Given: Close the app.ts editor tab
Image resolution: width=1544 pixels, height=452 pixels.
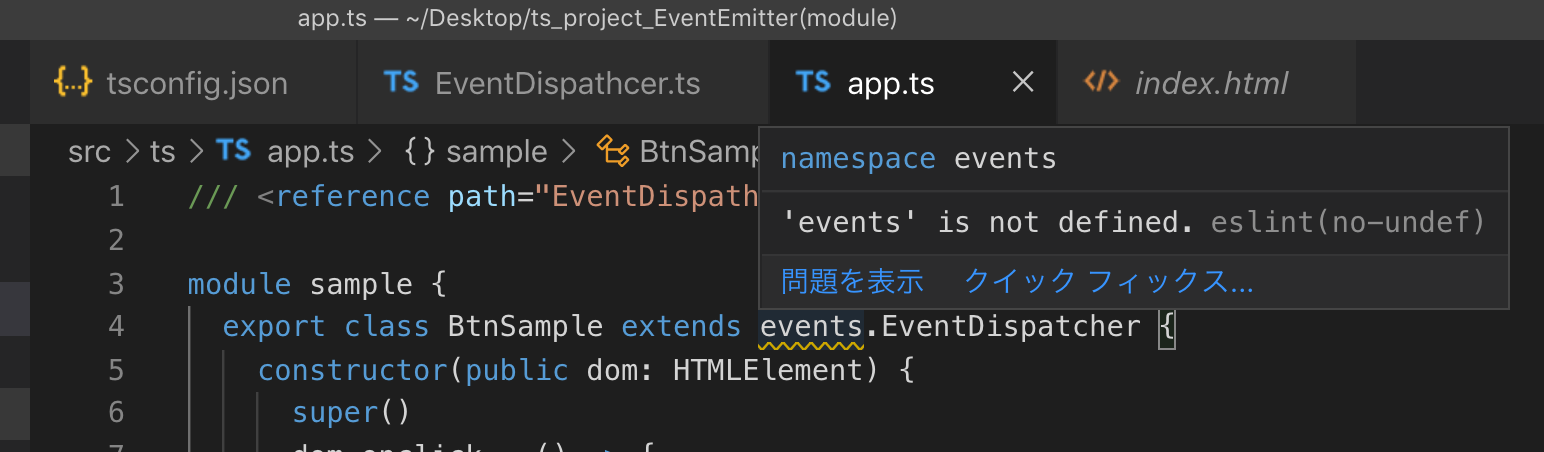Looking at the screenshot, I should click(x=1022, y=83).
